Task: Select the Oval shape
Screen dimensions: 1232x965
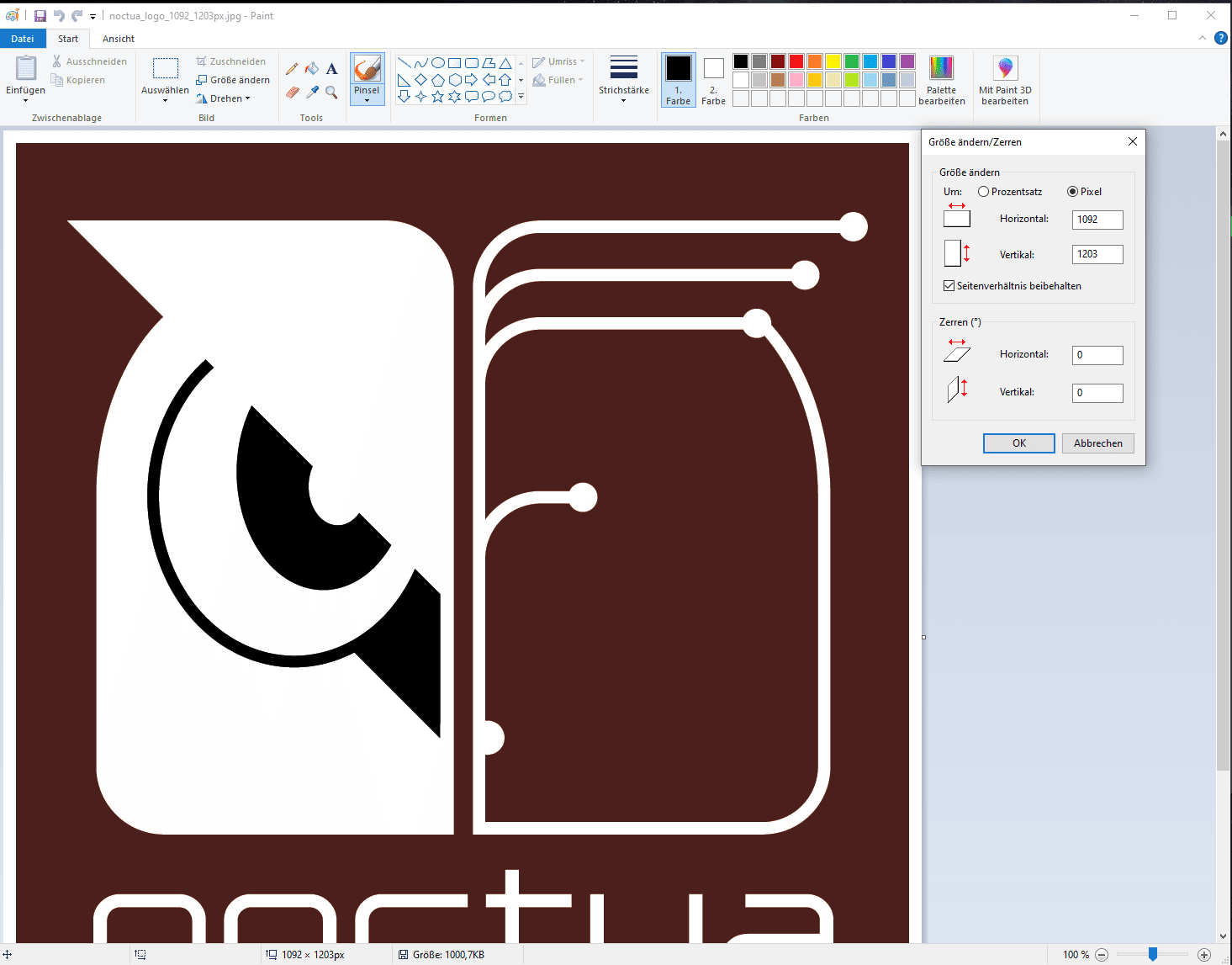Action: coord(437,63)
